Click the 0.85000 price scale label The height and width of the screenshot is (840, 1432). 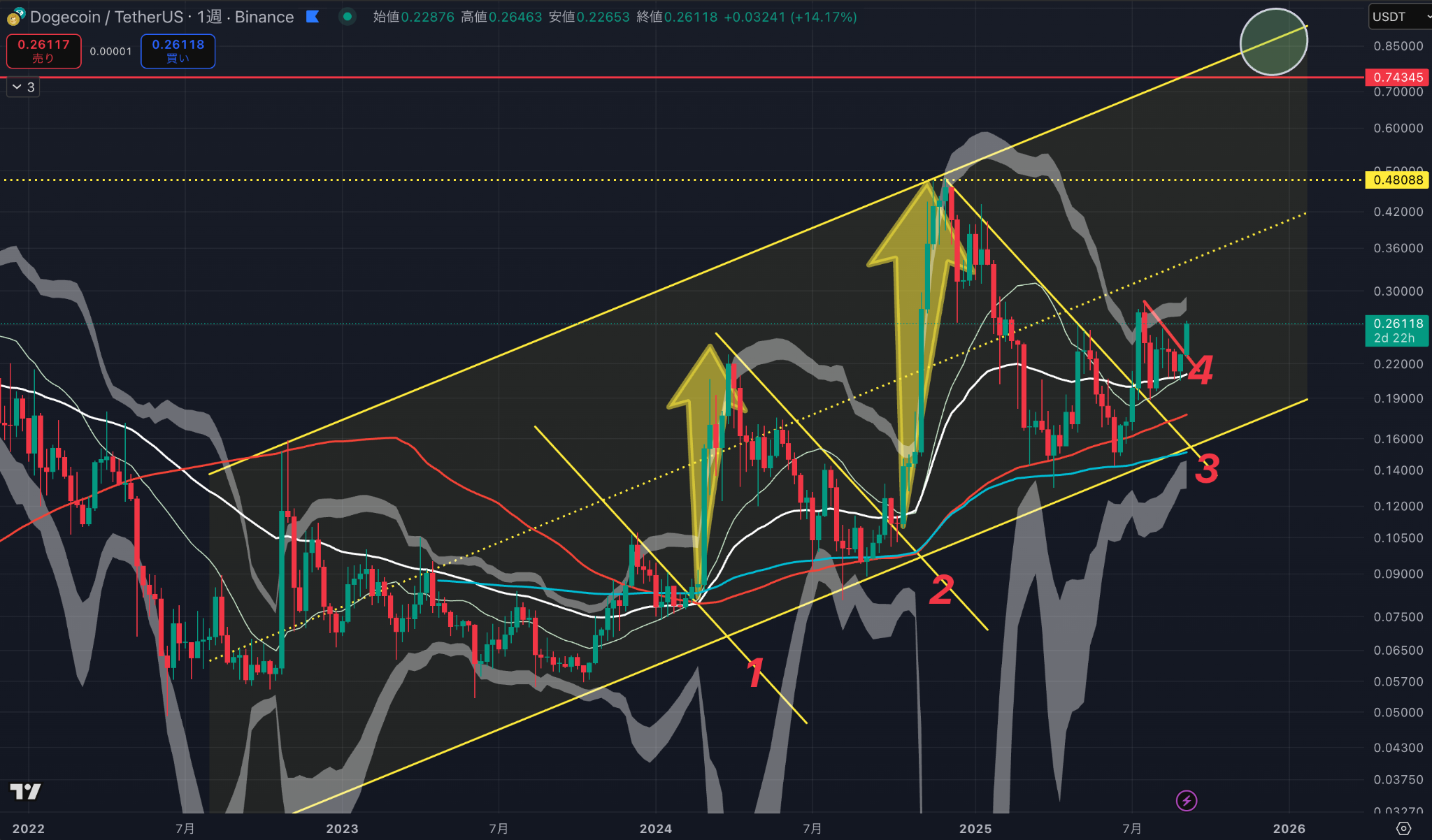click(x=1398, y=46)
